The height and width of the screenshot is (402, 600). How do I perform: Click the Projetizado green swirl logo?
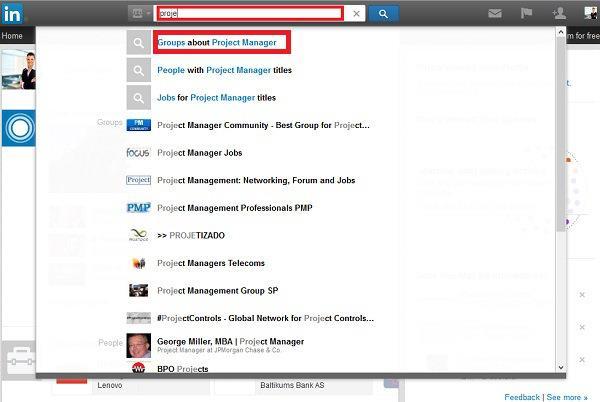[139, 235]
